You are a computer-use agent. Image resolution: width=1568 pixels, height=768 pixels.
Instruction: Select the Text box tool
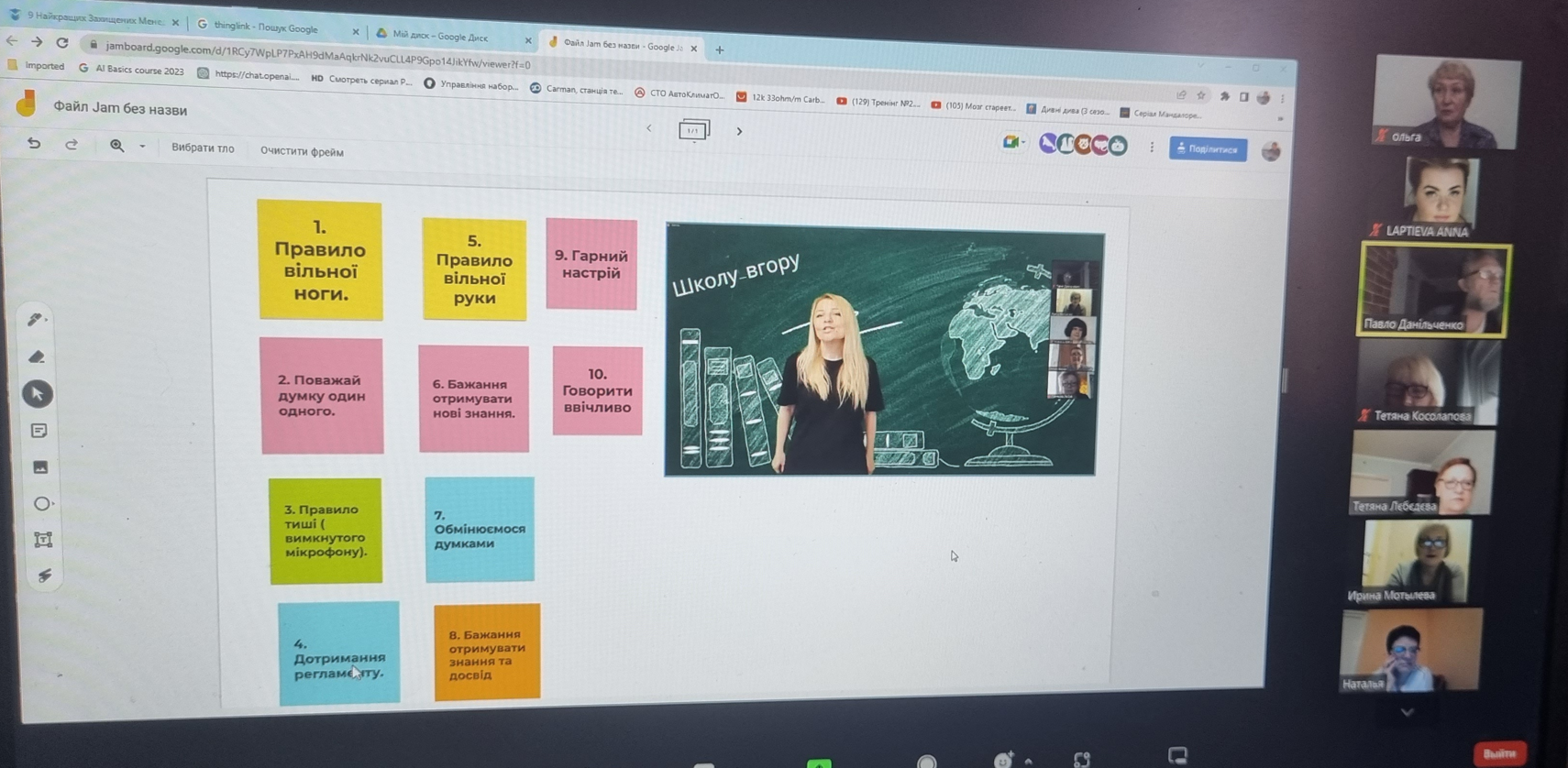[42, 540]
